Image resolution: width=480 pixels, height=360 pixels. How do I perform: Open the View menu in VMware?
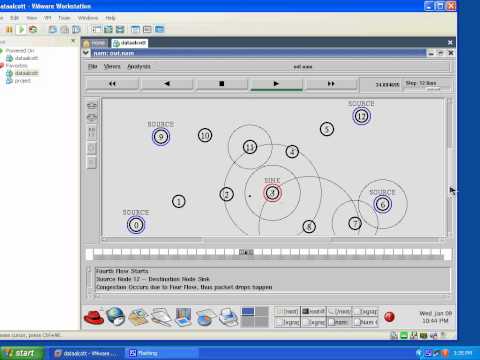point(32,18)
